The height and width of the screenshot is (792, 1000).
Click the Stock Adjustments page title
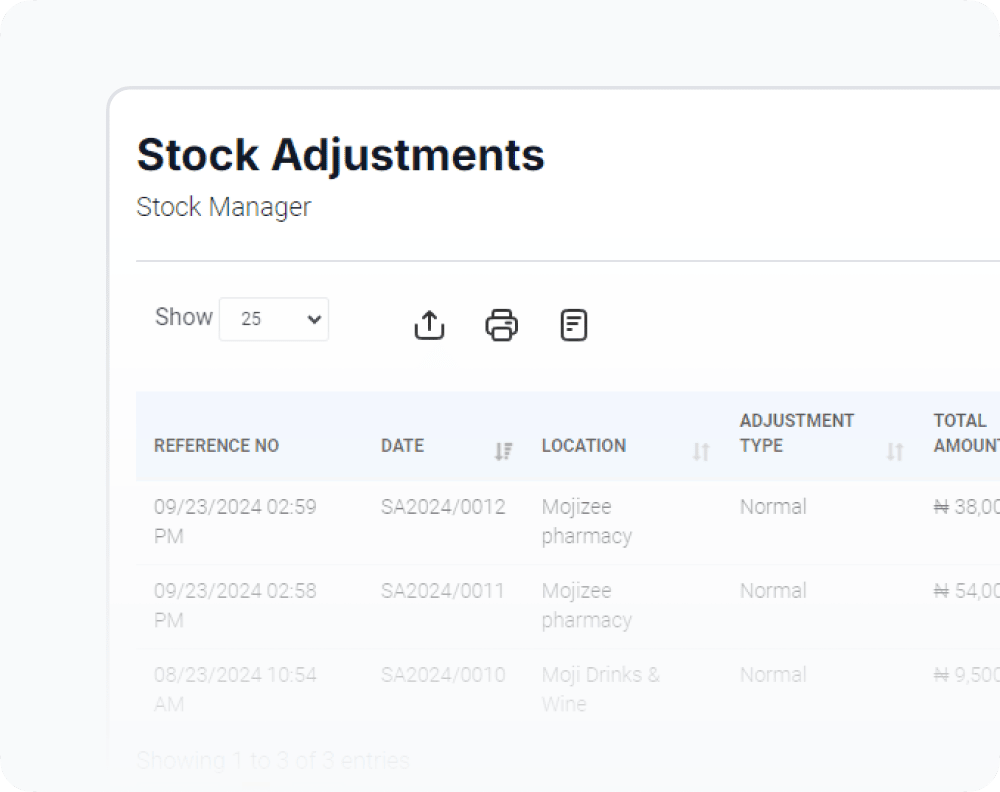(x=340, y=155)
